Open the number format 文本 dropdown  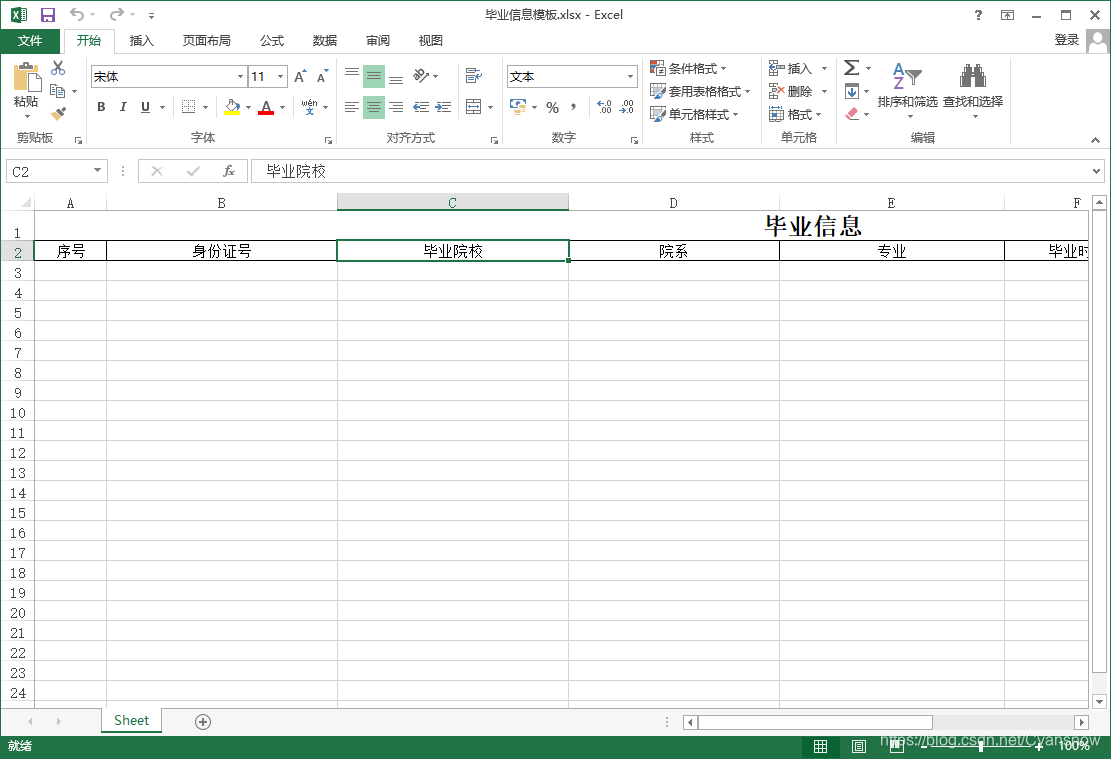630,77
